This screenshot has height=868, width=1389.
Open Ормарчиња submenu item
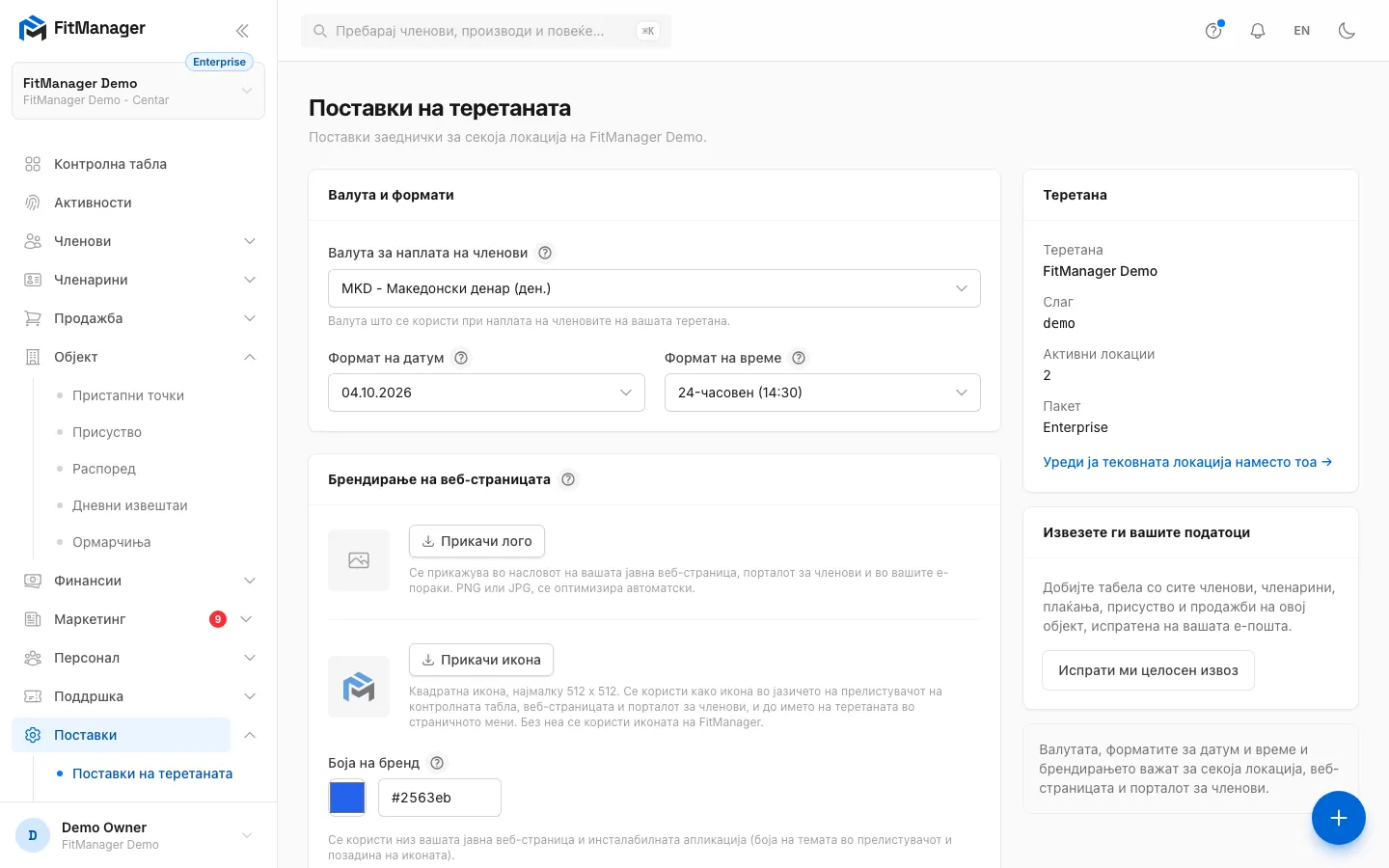tap(112, 542)
